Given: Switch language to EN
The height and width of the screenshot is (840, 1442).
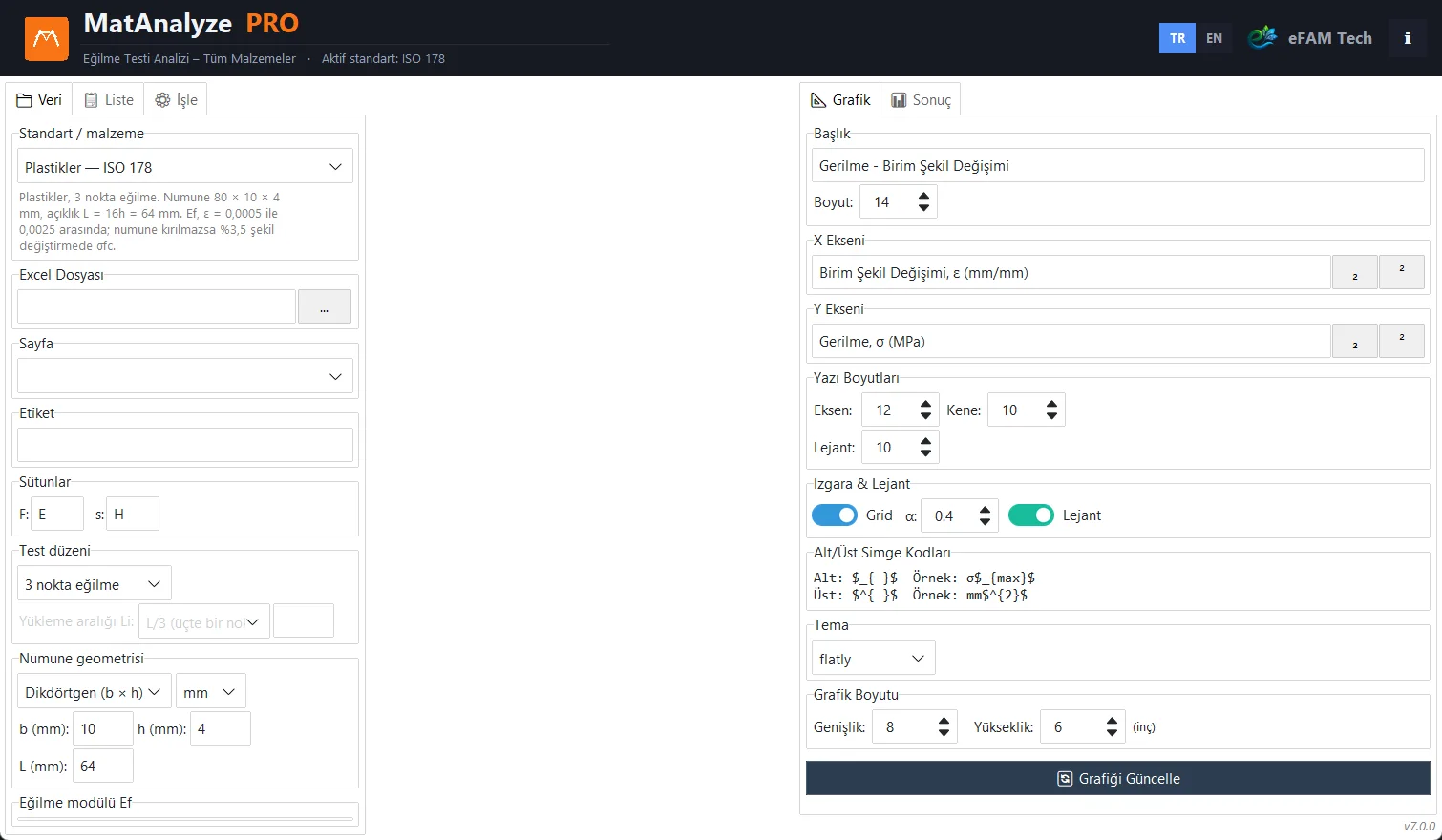Looking at the screenshot, I should coord(1214,38).
